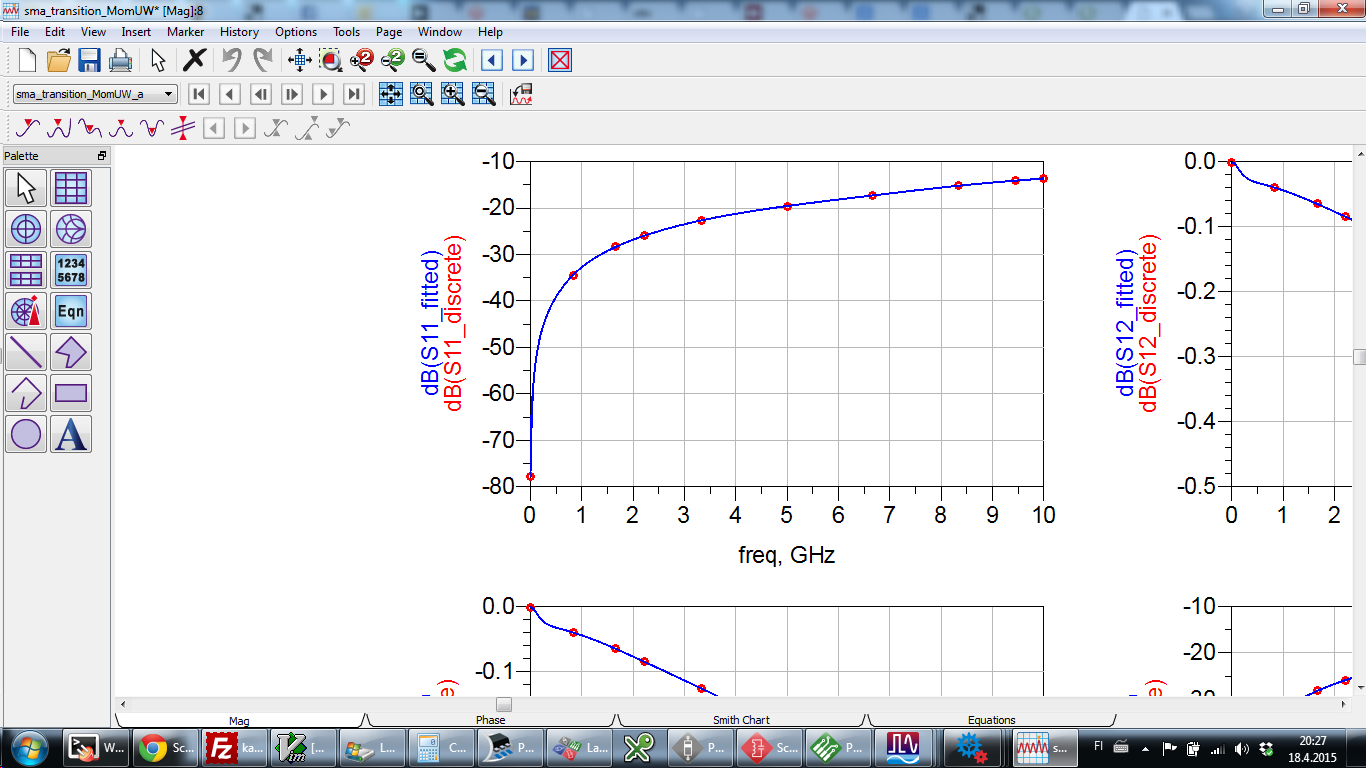This screenshot has height=768, width=1366.
Task: Open the File menu
Action: pyautogui.click(x=20, y=32)
